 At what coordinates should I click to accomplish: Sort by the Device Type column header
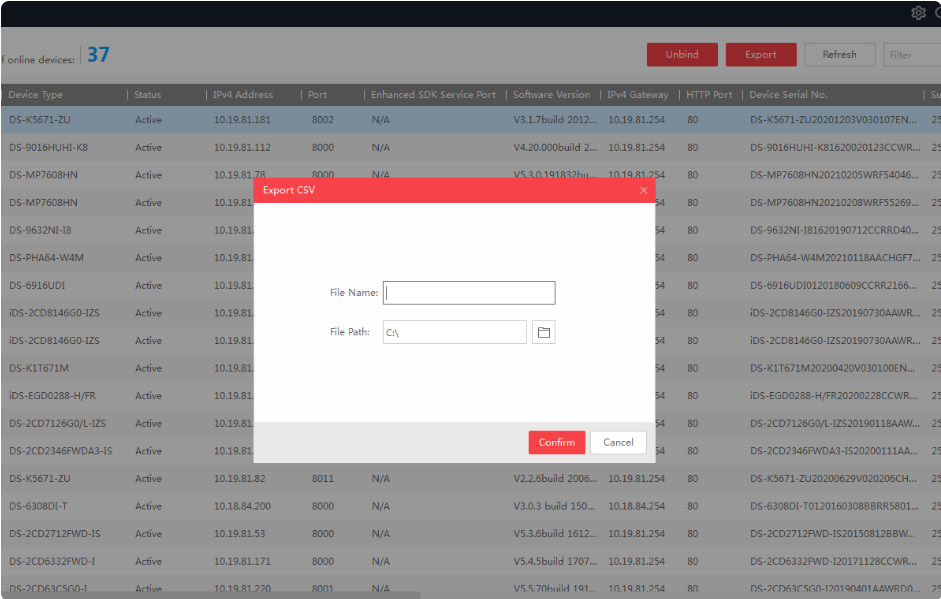(37, 95)
